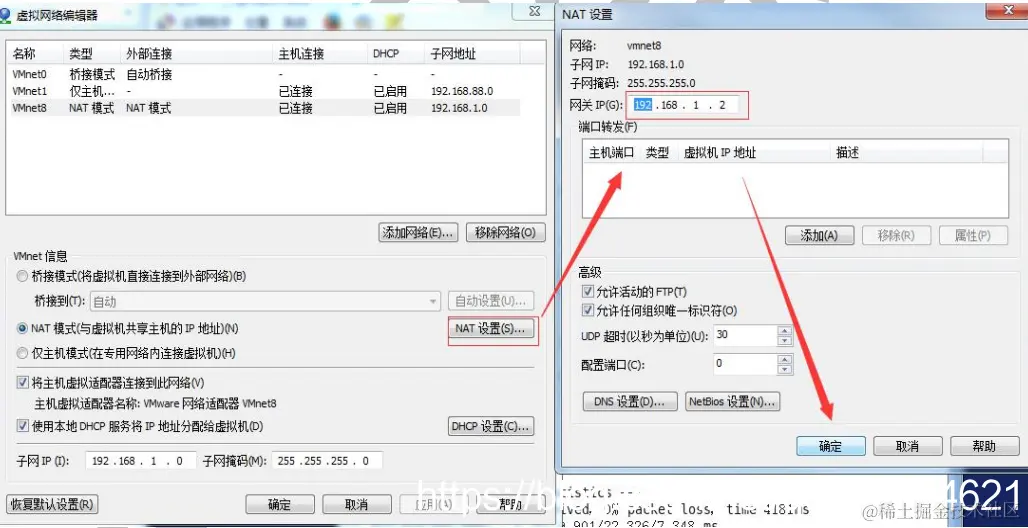
Task: Toggle 将主机虚拟适配器连接到此网络 checkbox
Action: click(x=23, y=382)
